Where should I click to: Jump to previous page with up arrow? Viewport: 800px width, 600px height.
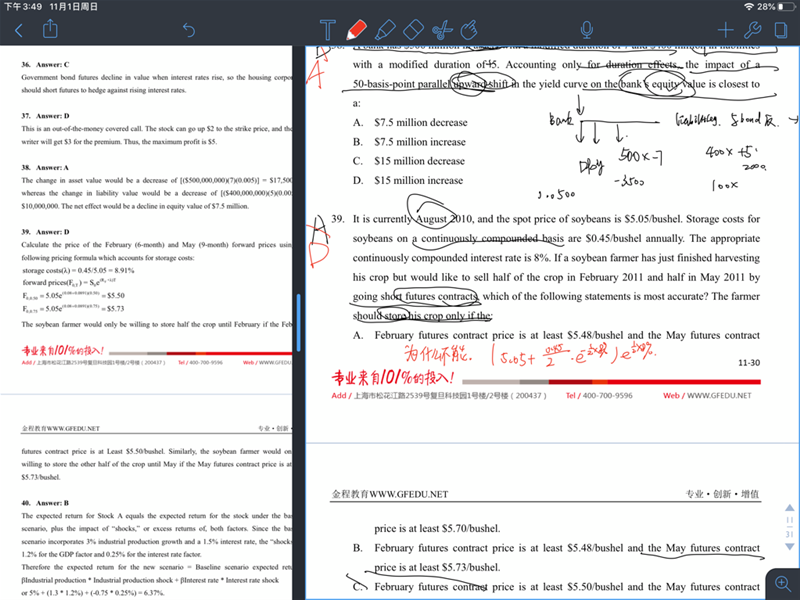(x=791, y=509)
